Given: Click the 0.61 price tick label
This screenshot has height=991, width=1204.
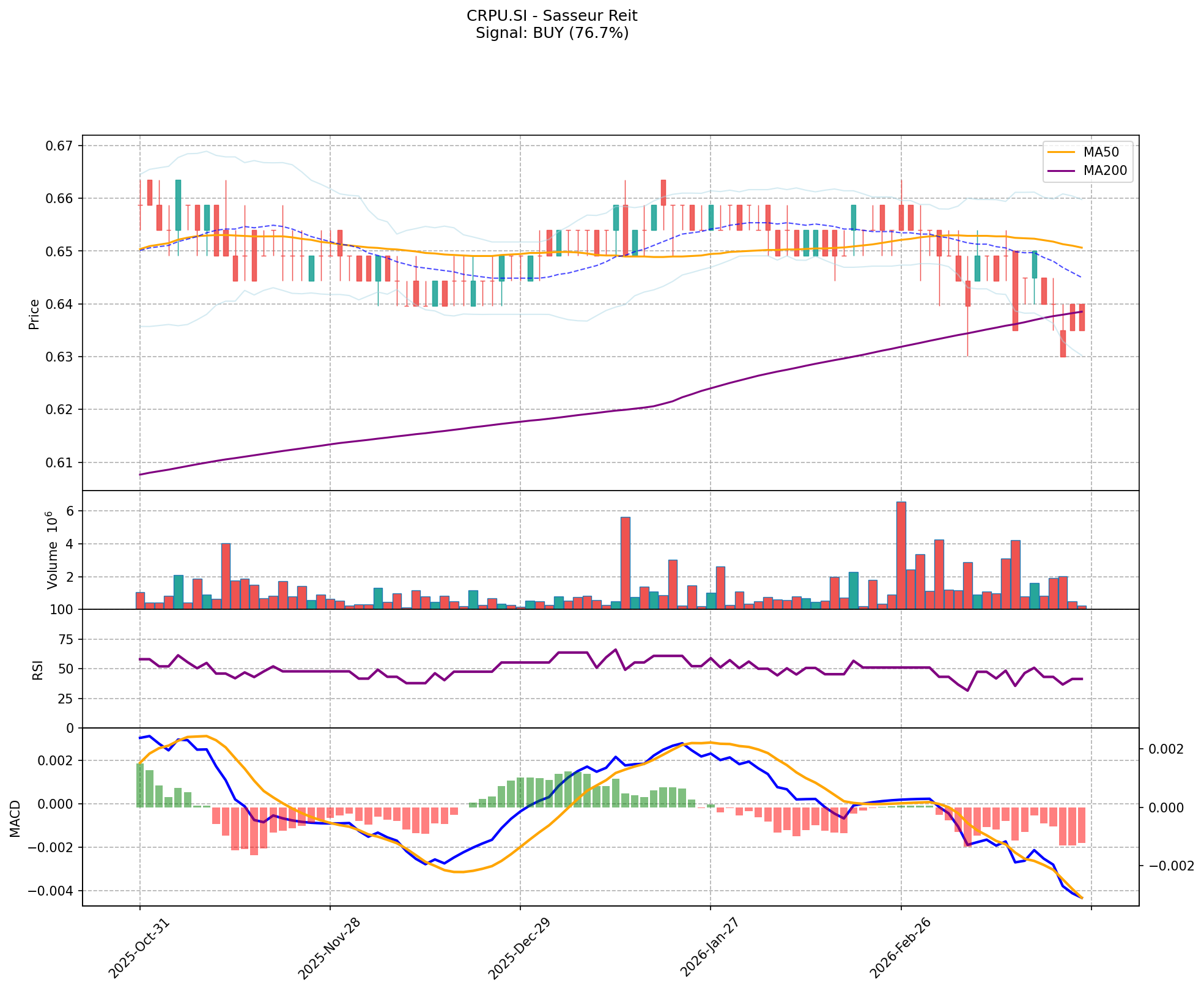Looking at the screenshot, I should (x=59, y=462).
